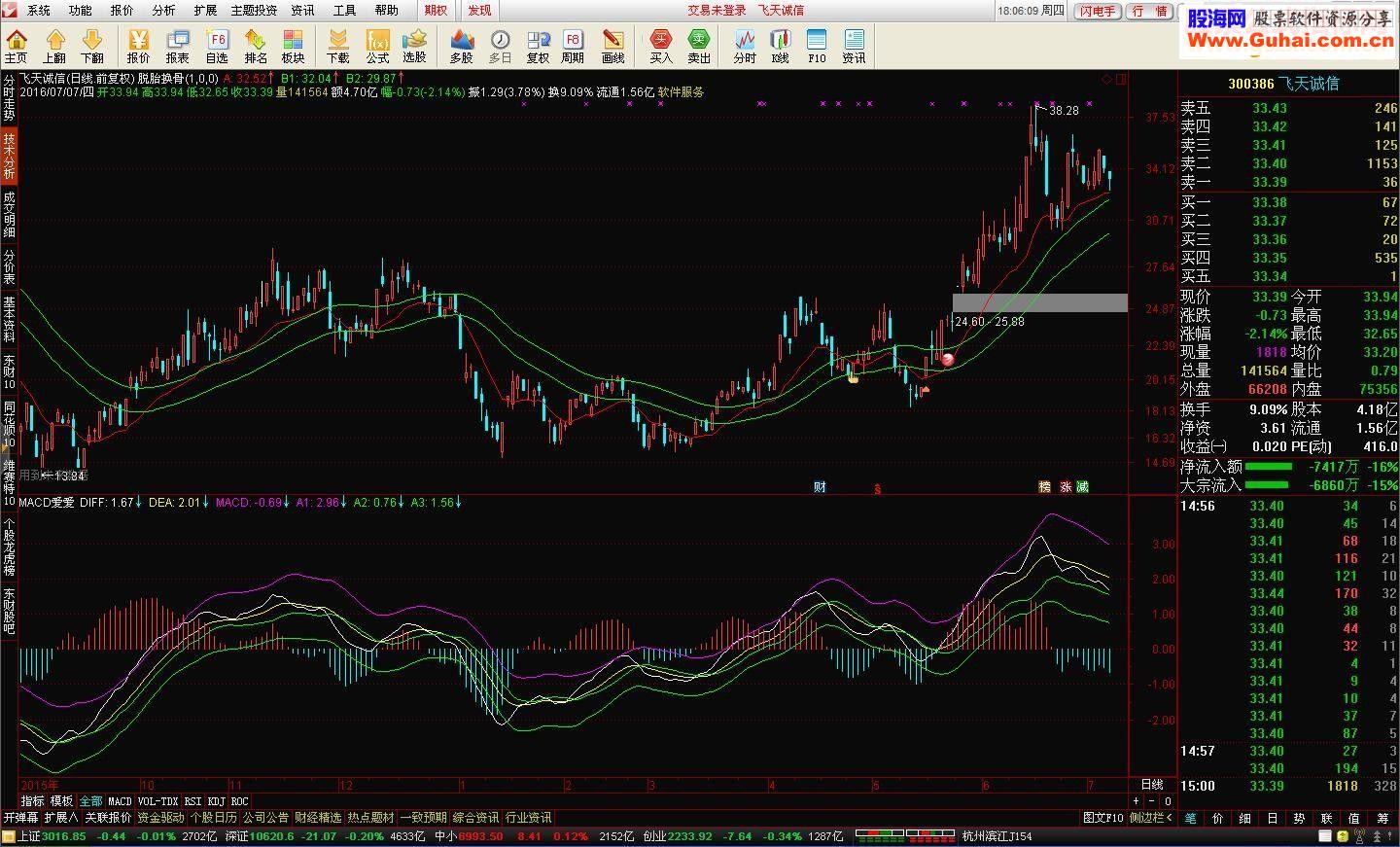Open the 热点题材 tab

coord(370,818)
